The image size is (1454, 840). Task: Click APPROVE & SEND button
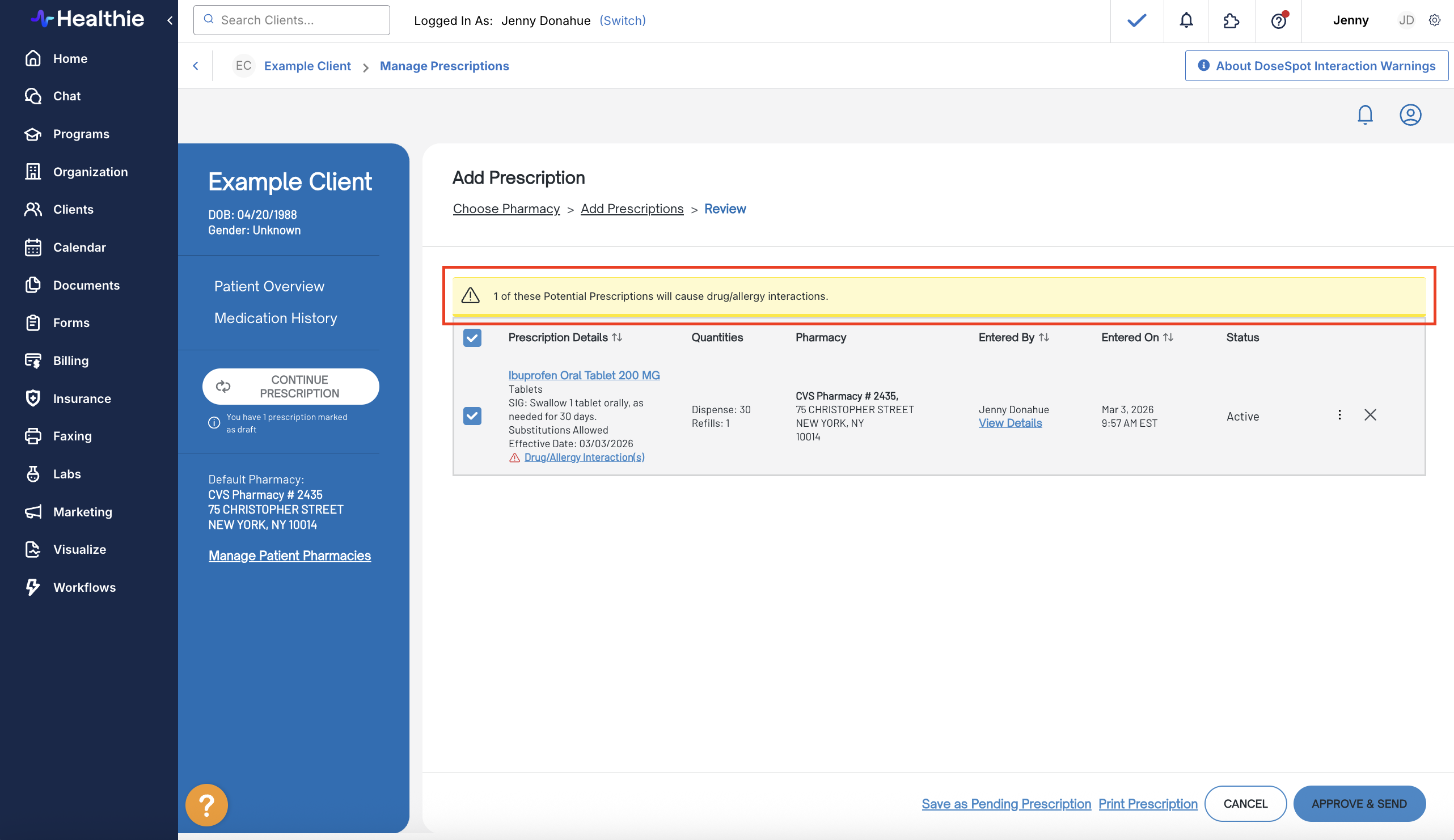point(1358,804)
